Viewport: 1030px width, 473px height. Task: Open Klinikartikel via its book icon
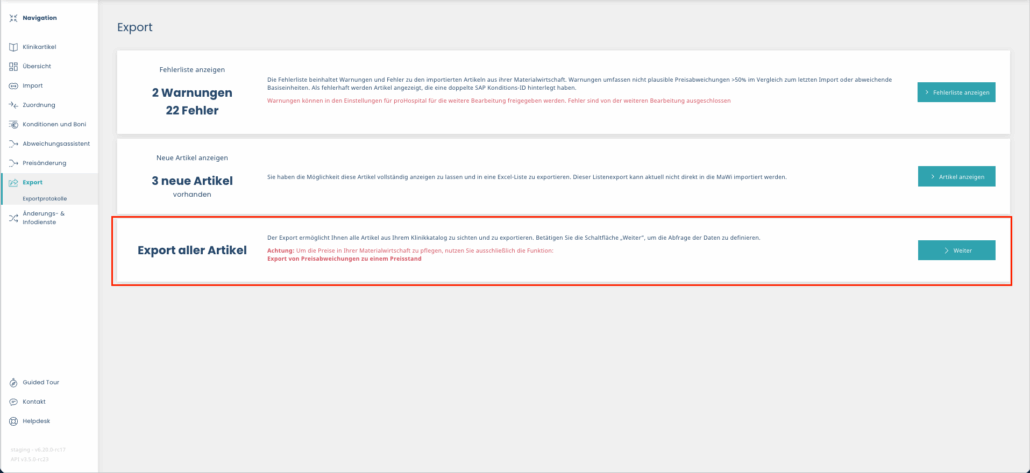pyautogui.click(x=12, y=47)
